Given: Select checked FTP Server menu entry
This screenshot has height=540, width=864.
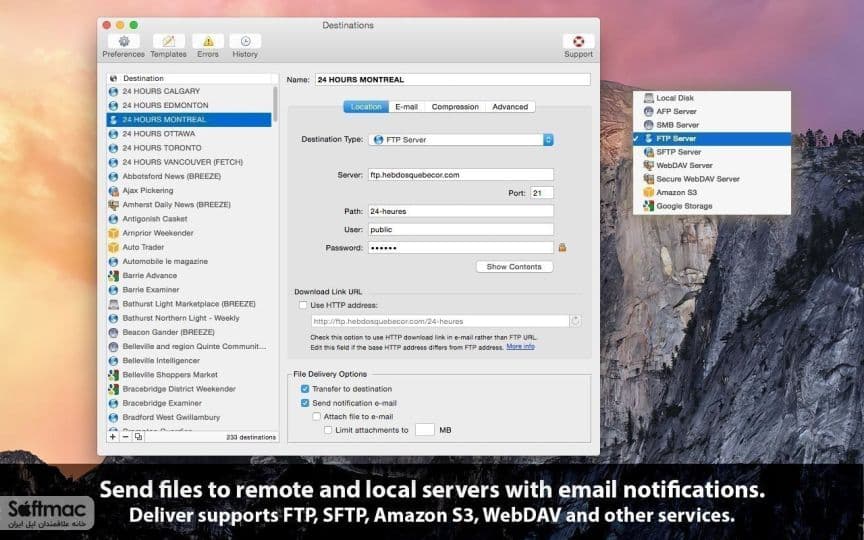Looking at the screenshot, I should pyautogui.click(x=711, y=138).
